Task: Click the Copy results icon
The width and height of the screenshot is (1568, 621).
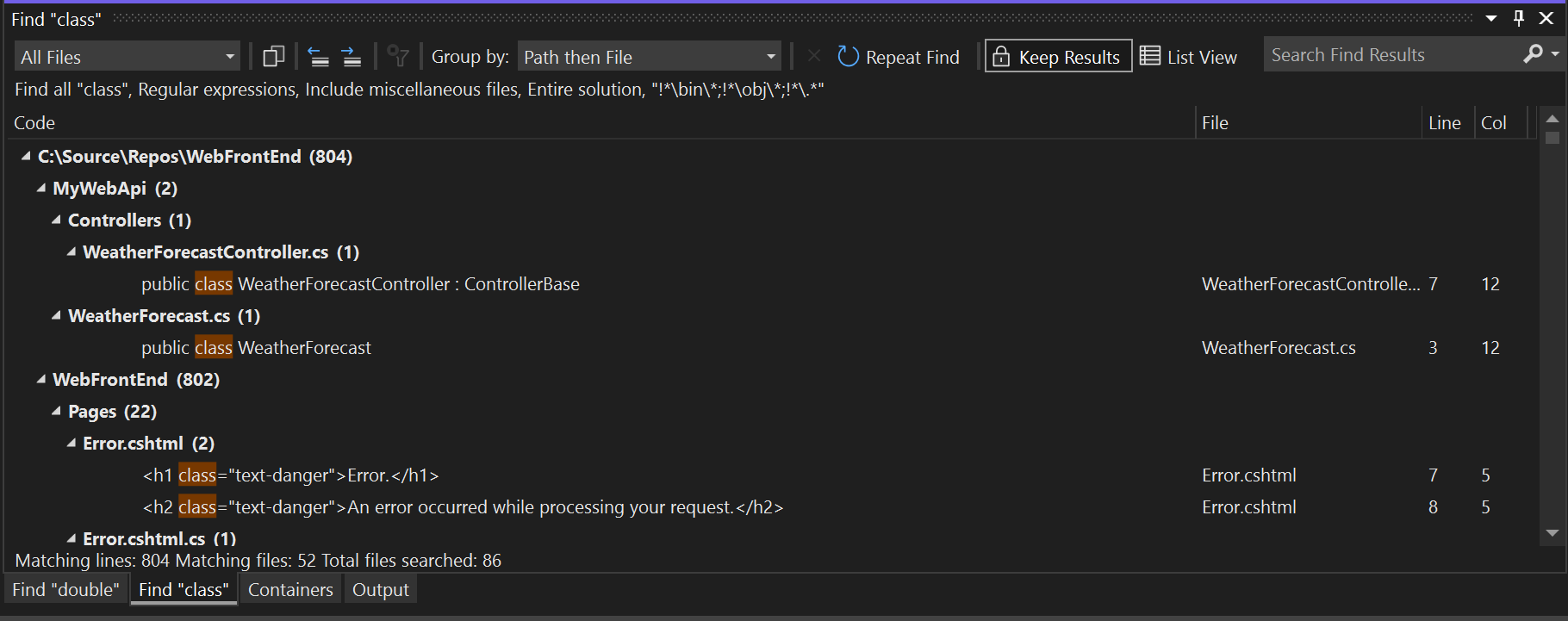Action: (273, 57)
